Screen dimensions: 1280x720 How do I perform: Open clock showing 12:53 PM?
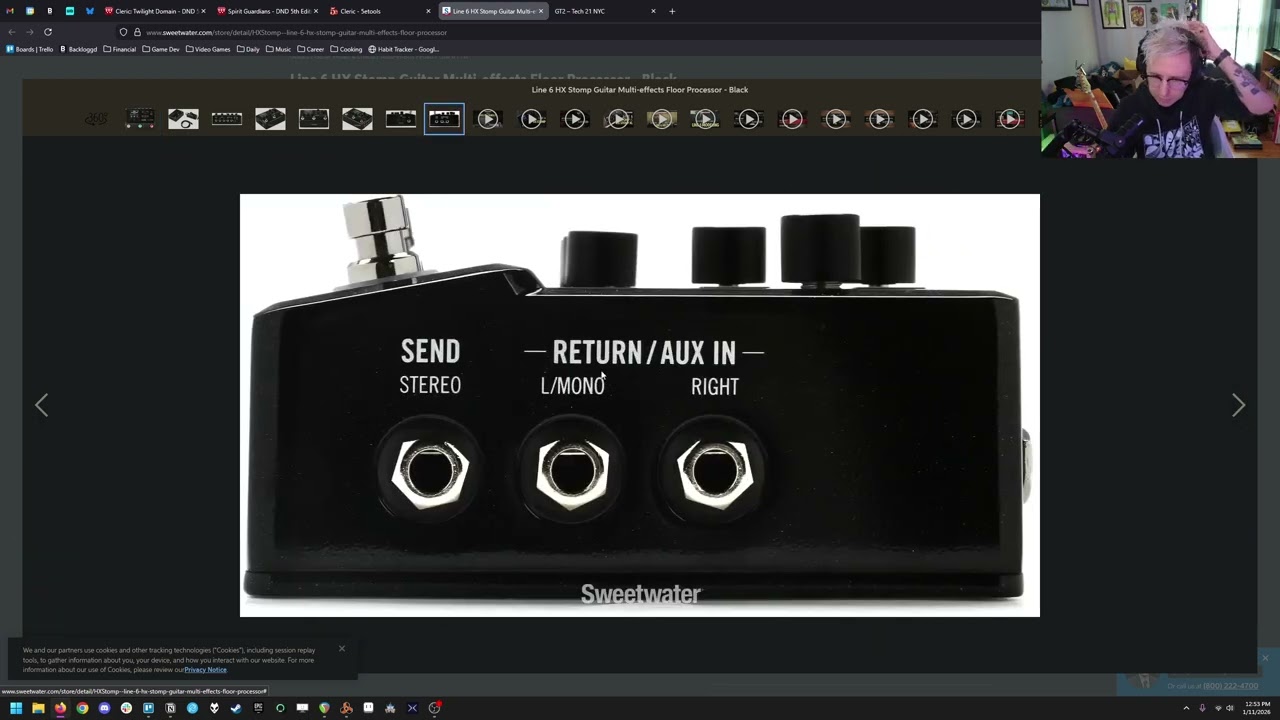[x=1257, y=708]
